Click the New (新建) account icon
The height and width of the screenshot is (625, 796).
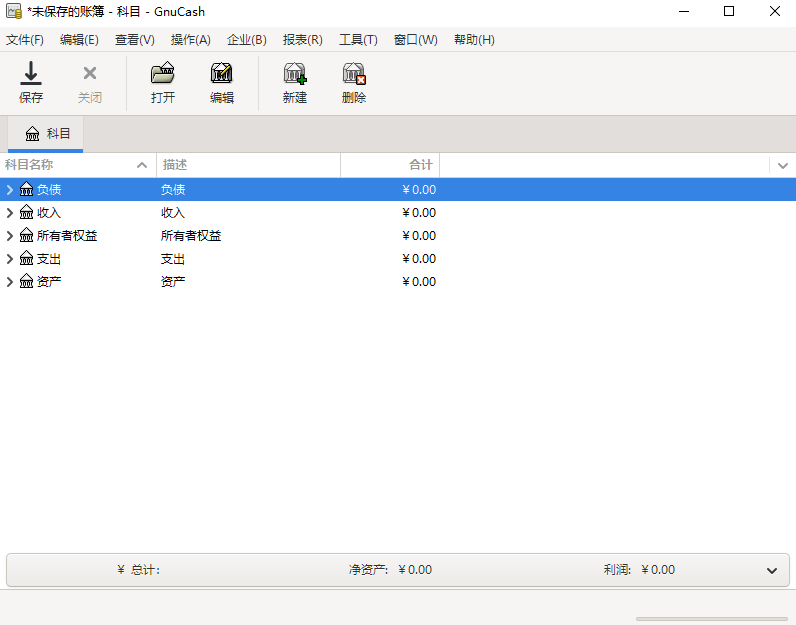(295, 73)
